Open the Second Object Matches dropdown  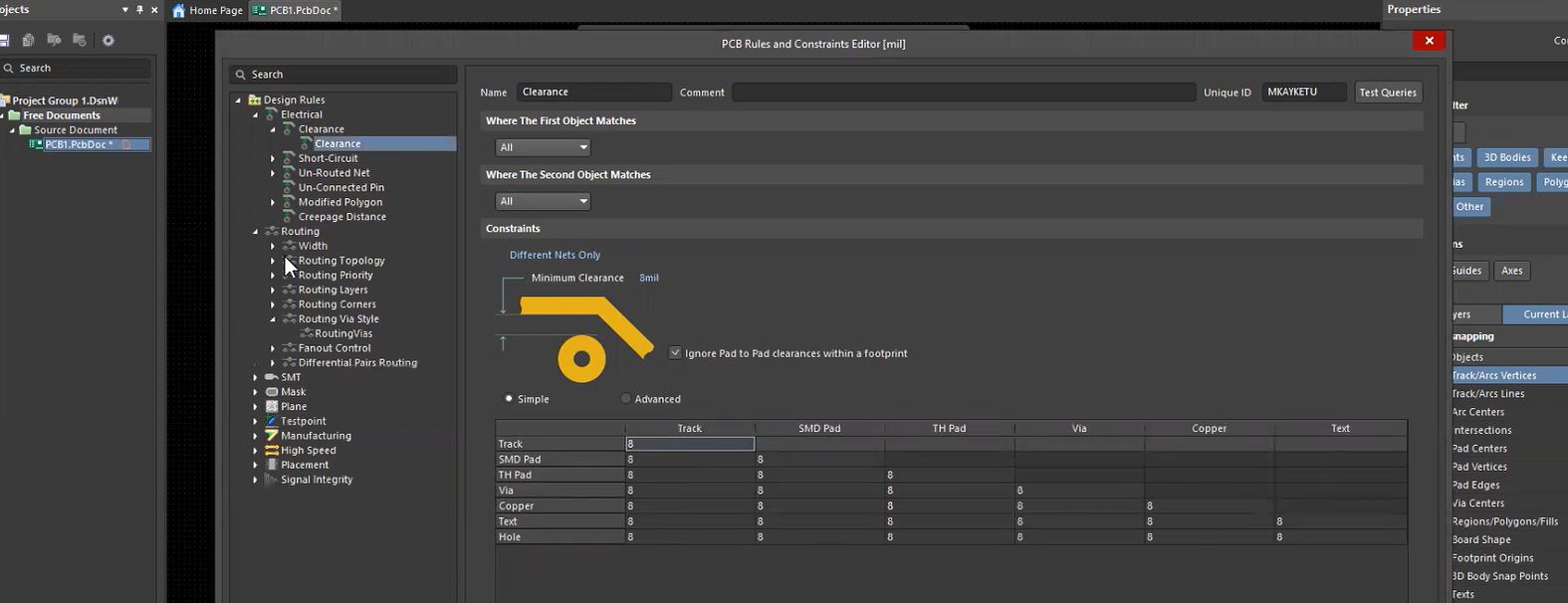coord(544,201)
